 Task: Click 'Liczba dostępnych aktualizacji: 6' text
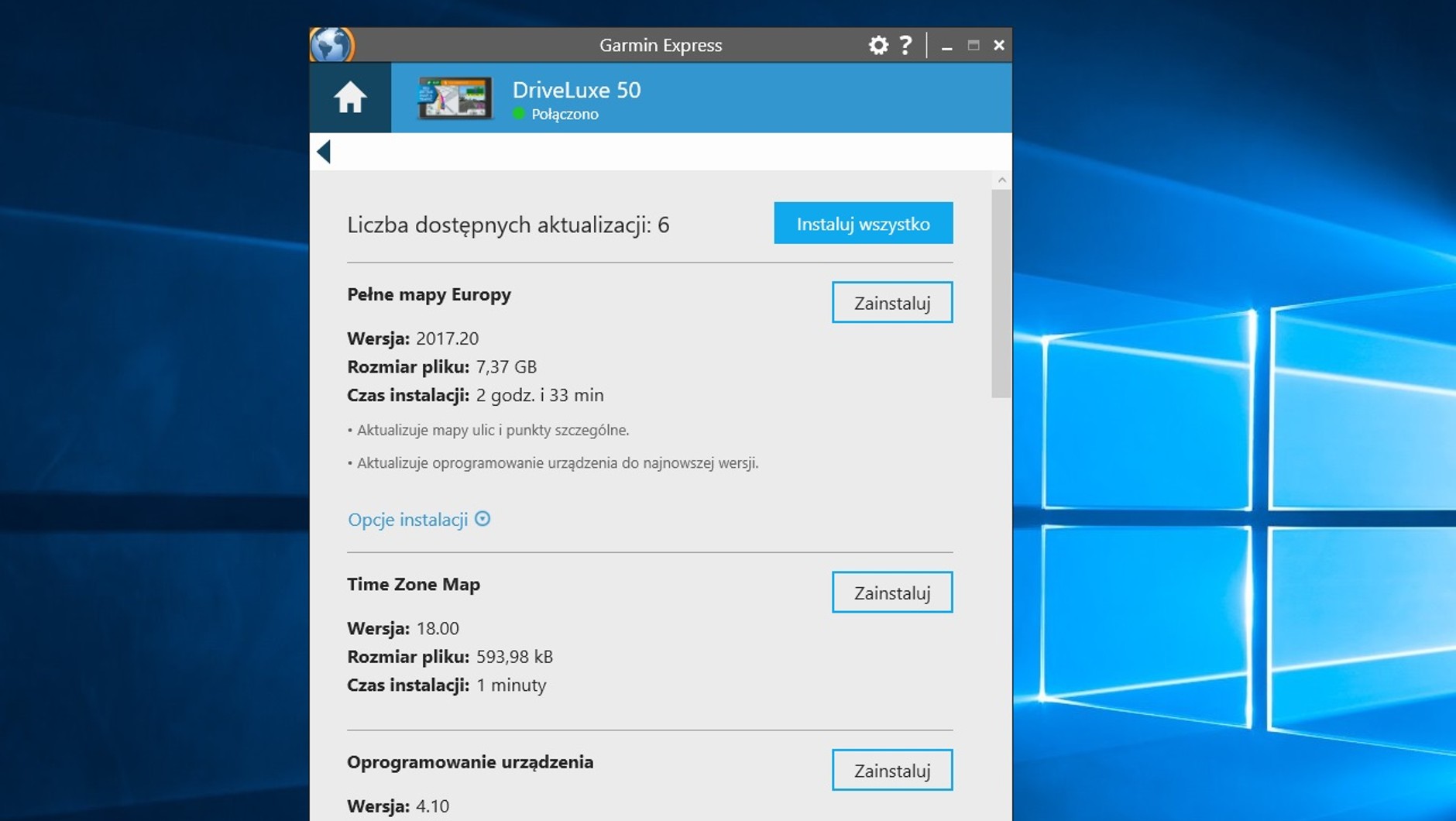(508, 225)
